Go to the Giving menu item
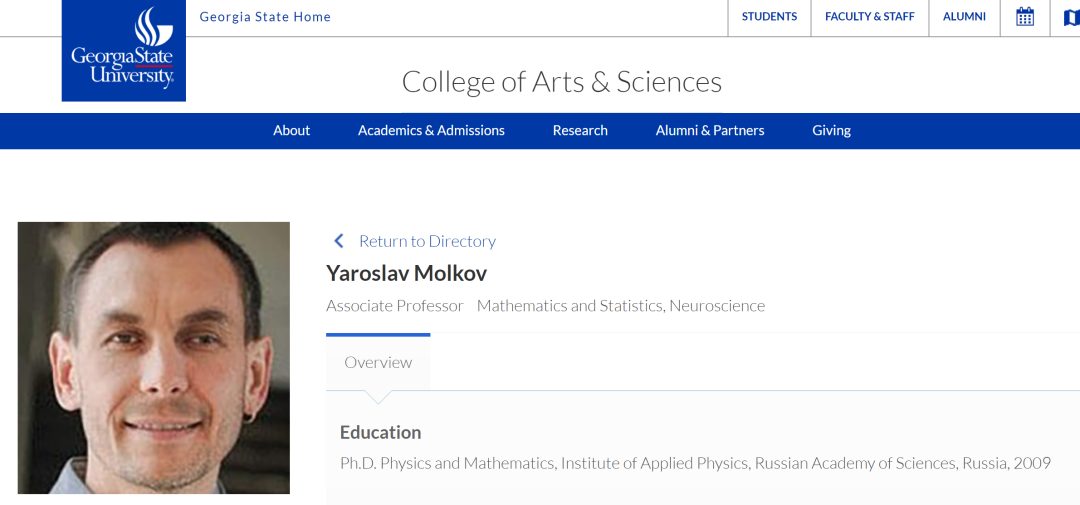Screen dimensions: 1080x505 pyautogui.click(x=831, y=131)
